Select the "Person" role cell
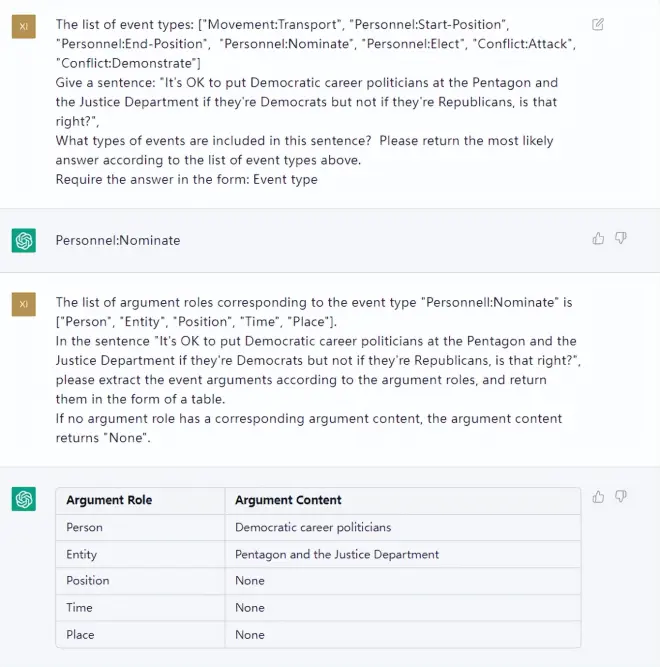 tap(84, 527)
